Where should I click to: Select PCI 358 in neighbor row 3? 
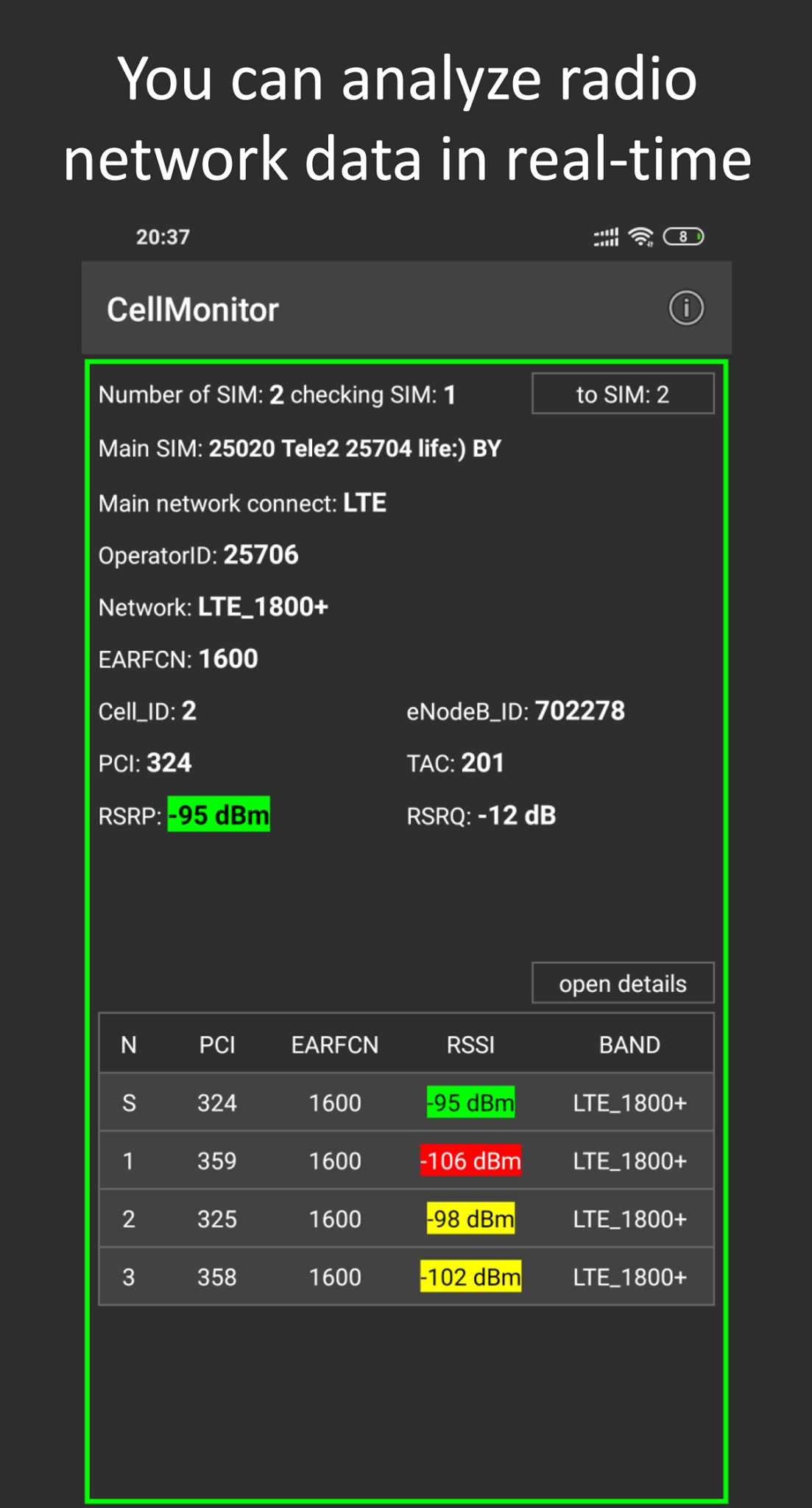click(x=217, y=1277)
